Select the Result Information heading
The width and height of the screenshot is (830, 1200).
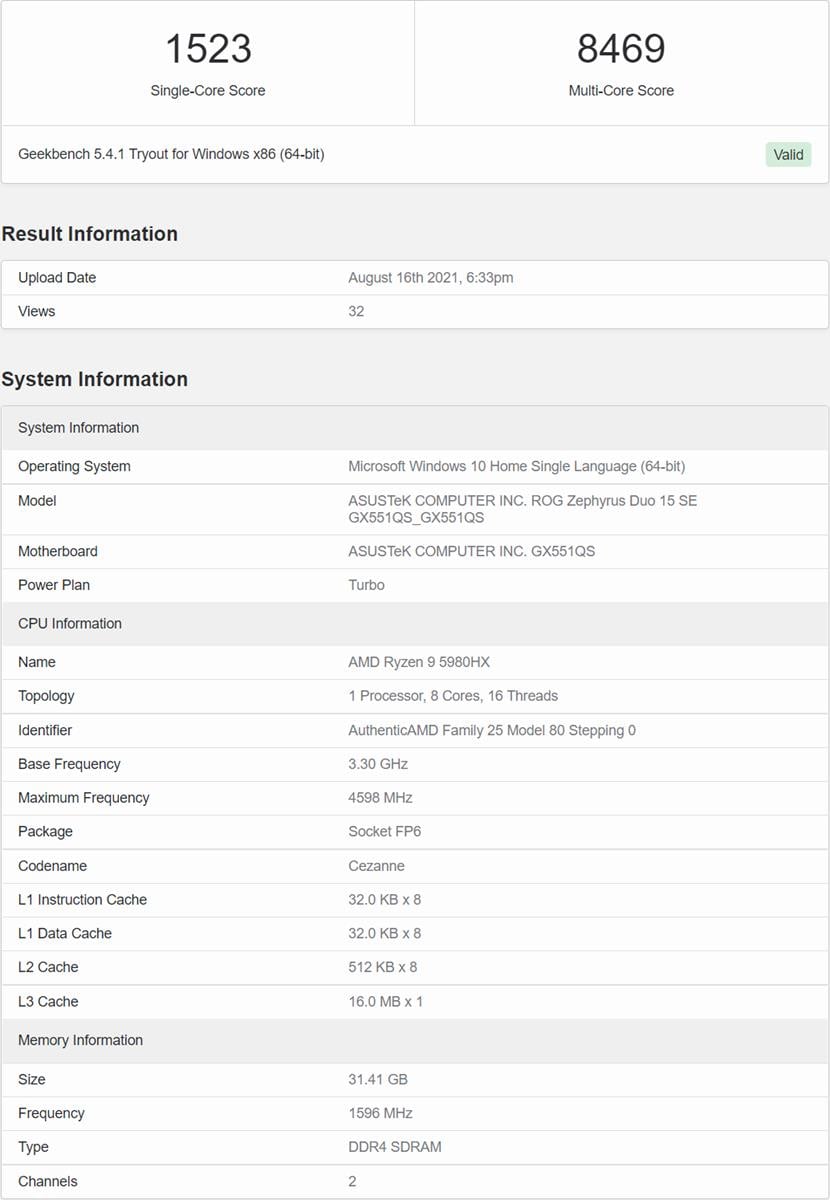[x=90, y=234]
